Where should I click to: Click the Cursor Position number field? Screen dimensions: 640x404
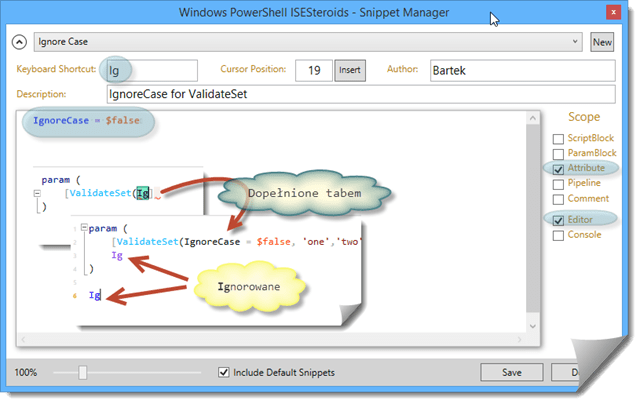[x=311, y=70]
